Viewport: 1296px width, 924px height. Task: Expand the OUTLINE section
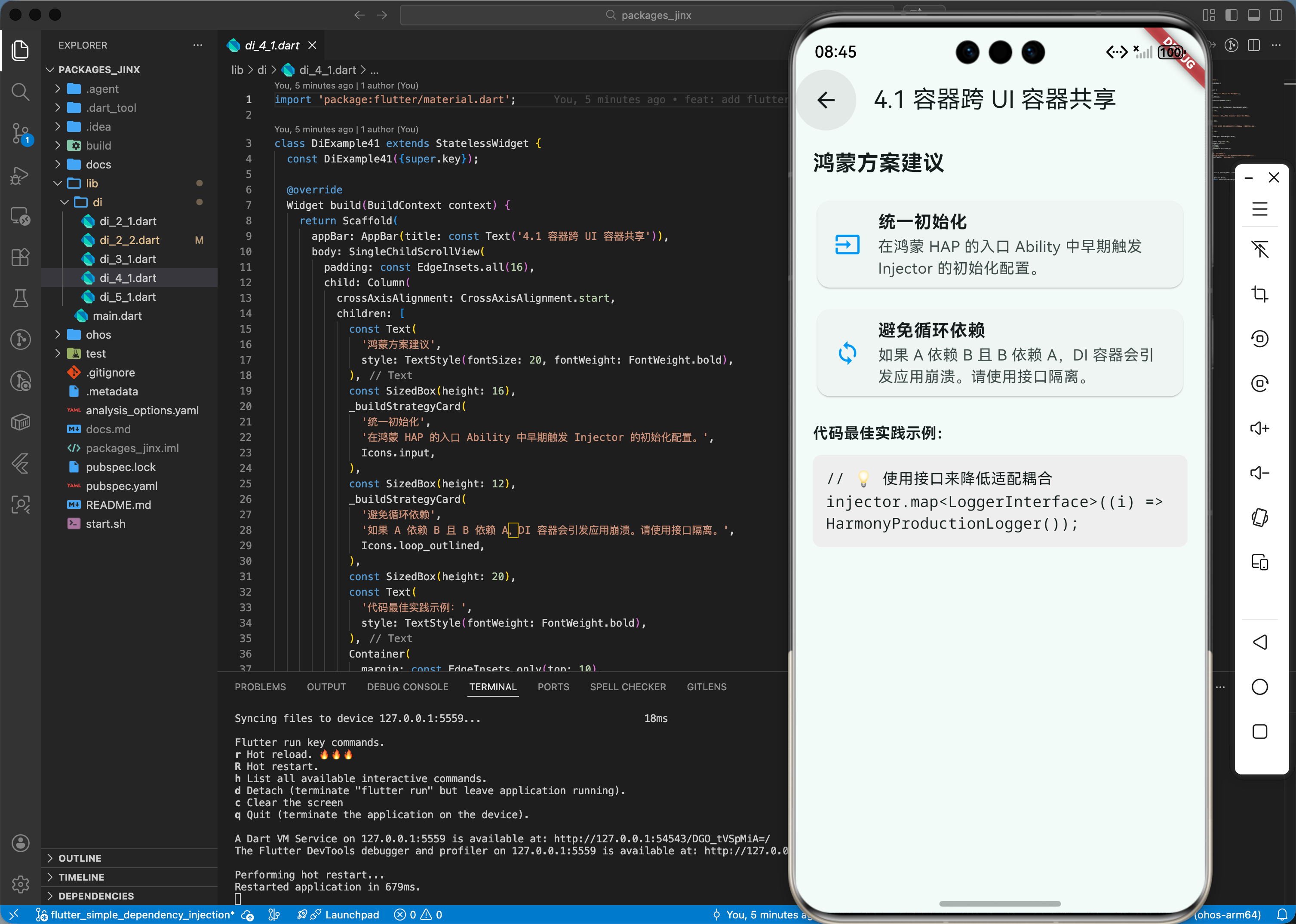[x=80, y=858]
